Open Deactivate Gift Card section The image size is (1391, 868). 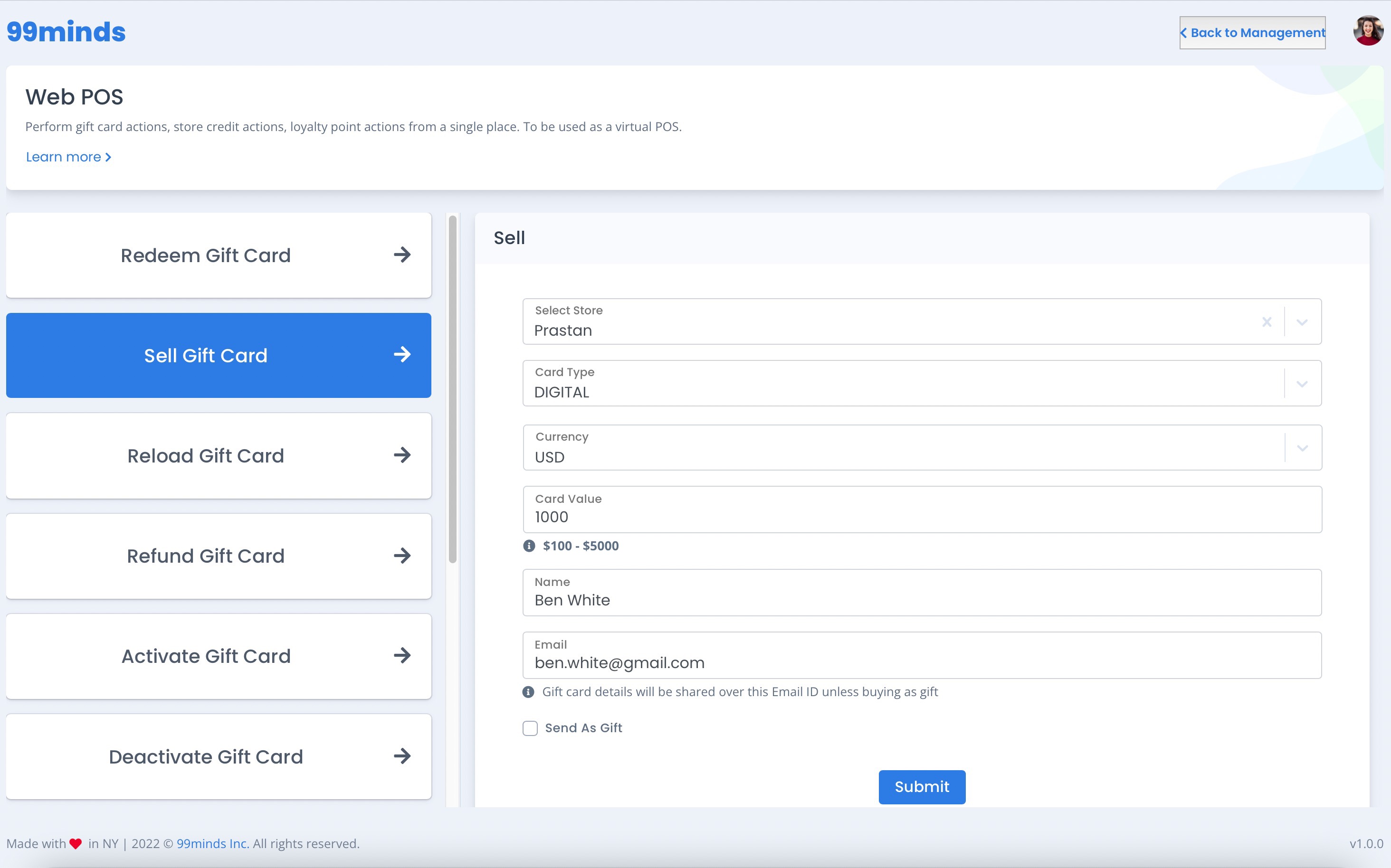point(219,756)
